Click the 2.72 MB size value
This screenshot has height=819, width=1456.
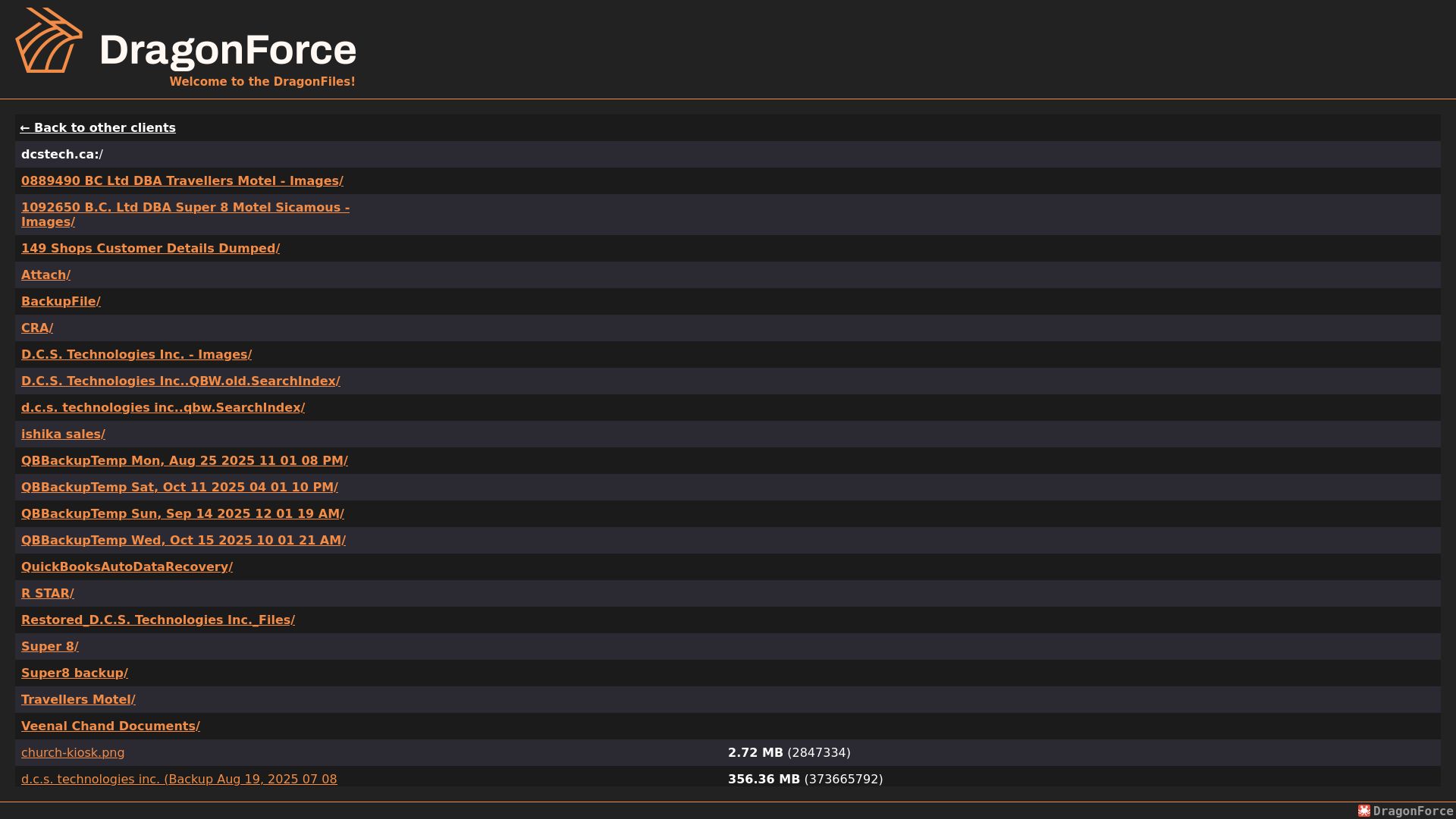pos(755,752)
